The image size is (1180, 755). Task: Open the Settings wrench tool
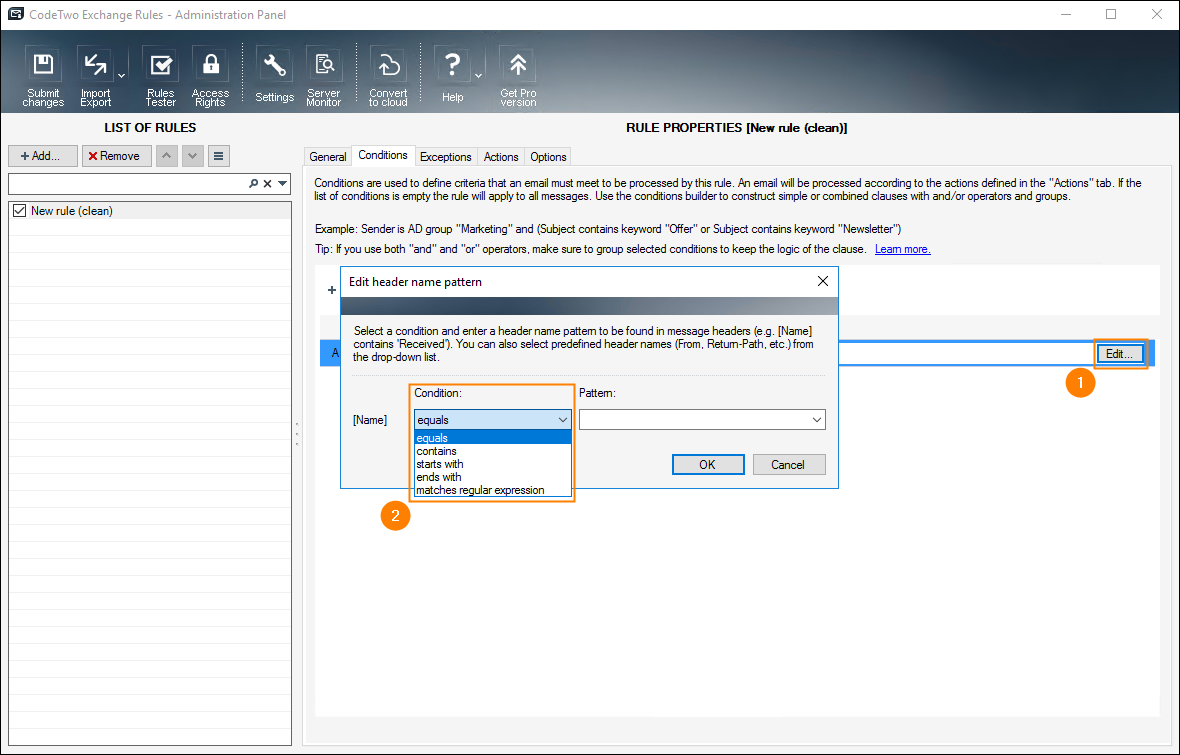click(x=274, y=76)
